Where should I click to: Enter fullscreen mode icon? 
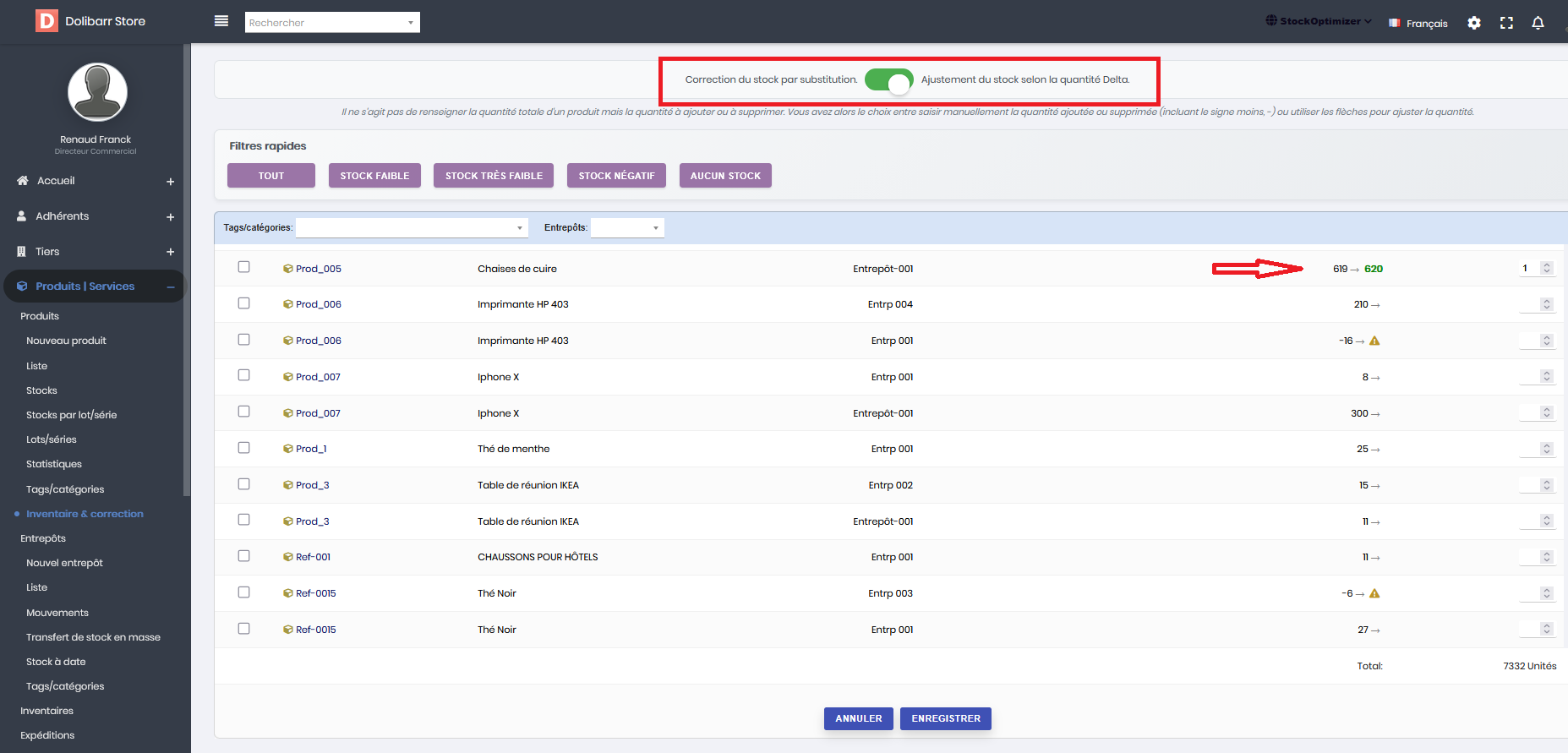pyautogui.click(x=1506, y=23)
